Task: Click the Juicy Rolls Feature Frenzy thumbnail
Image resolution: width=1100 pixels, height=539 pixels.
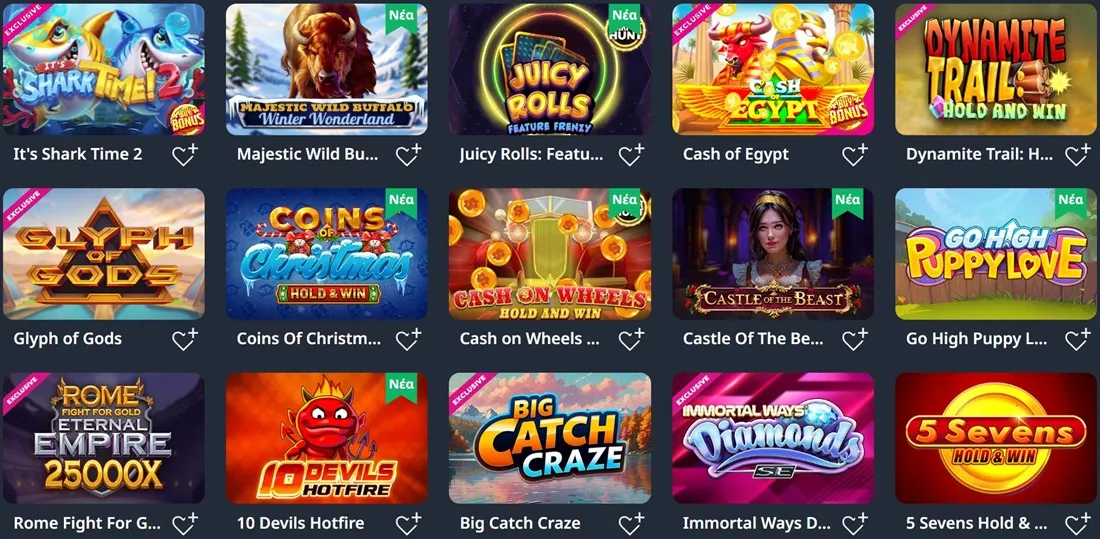Action: pos(550,69)
